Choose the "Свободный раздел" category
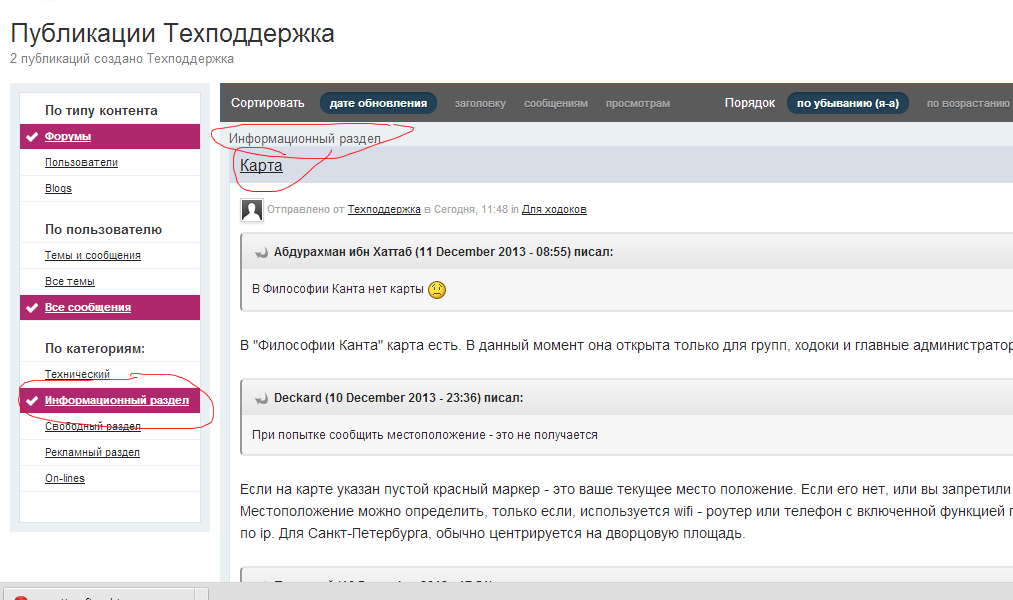This screenshot has width=1013, height=600. [x=92, y=426]
